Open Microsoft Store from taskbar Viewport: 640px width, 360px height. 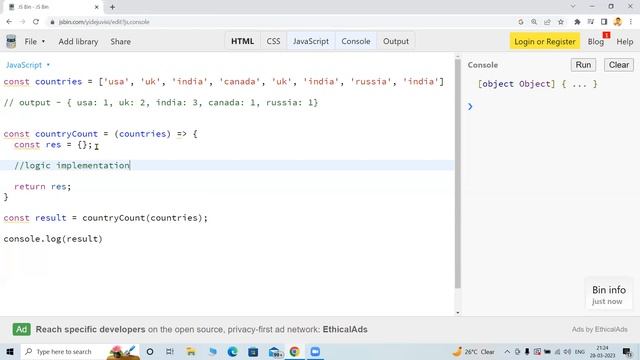(x=253, y=351)
